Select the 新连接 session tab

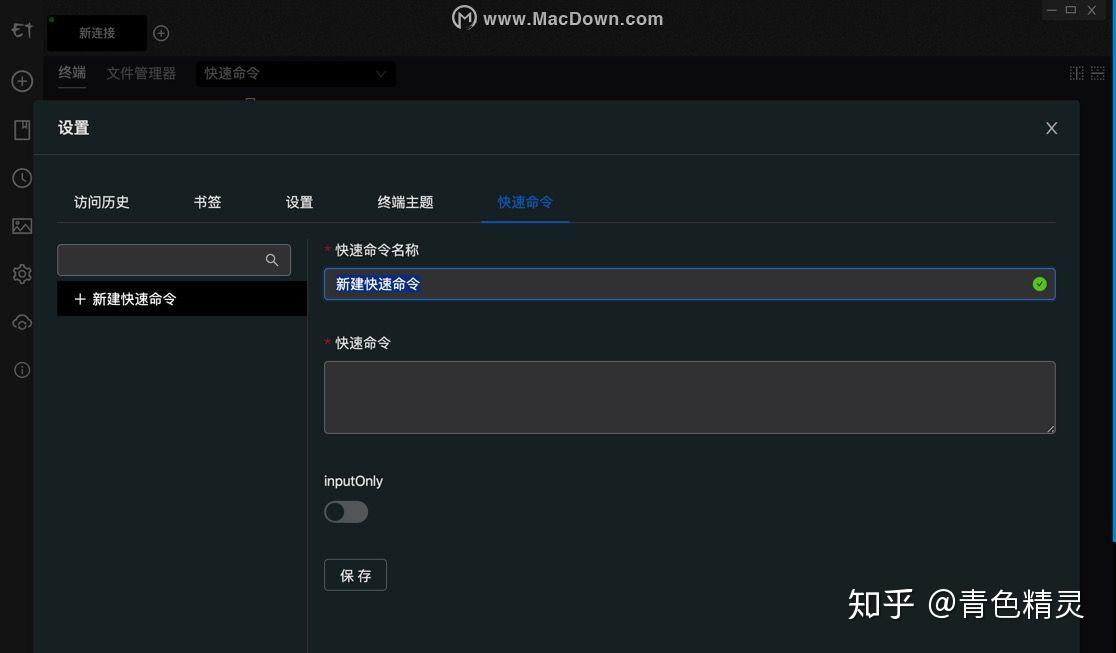[97, 33]
